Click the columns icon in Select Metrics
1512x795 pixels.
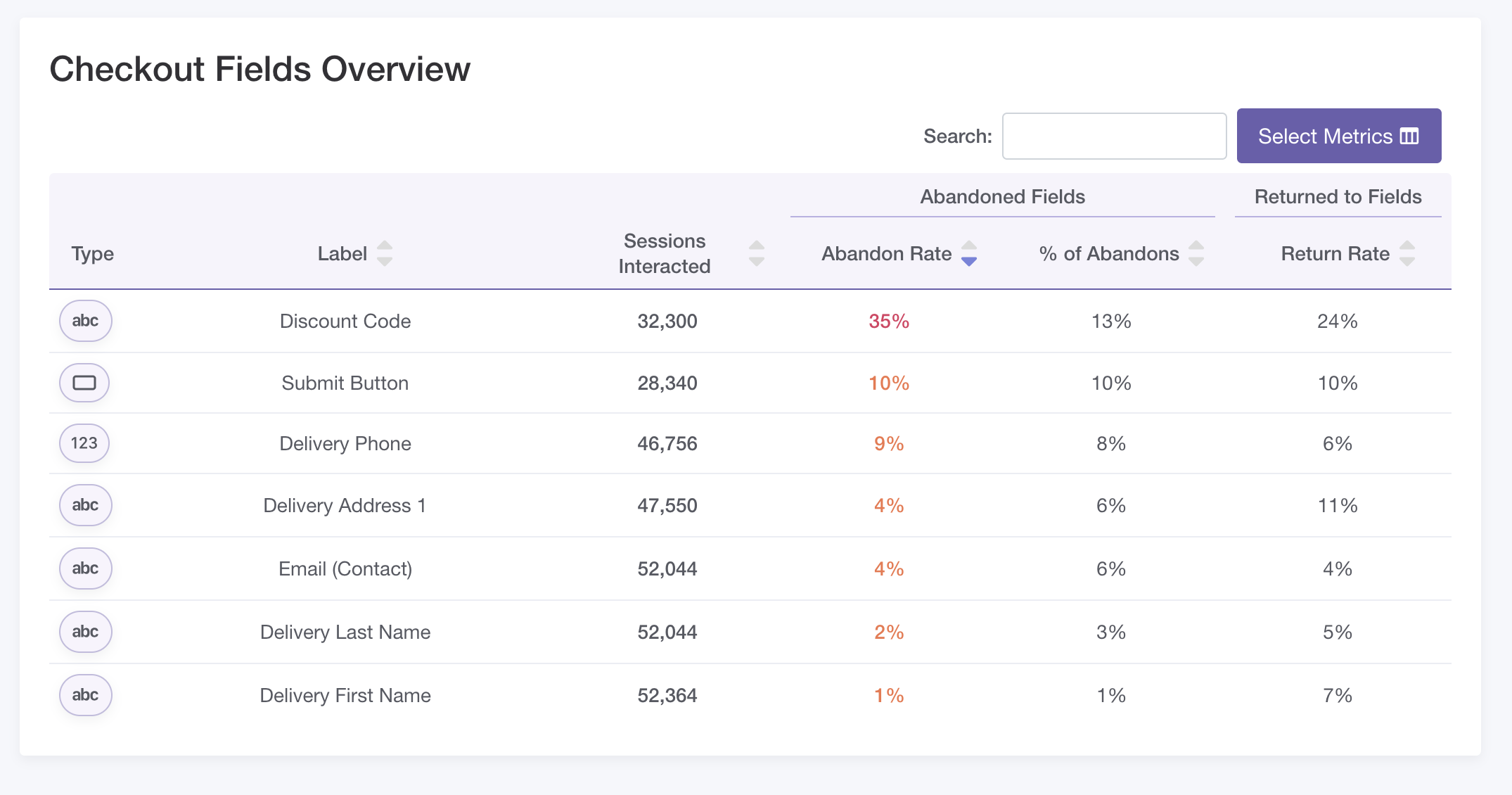pos(1409,136)
